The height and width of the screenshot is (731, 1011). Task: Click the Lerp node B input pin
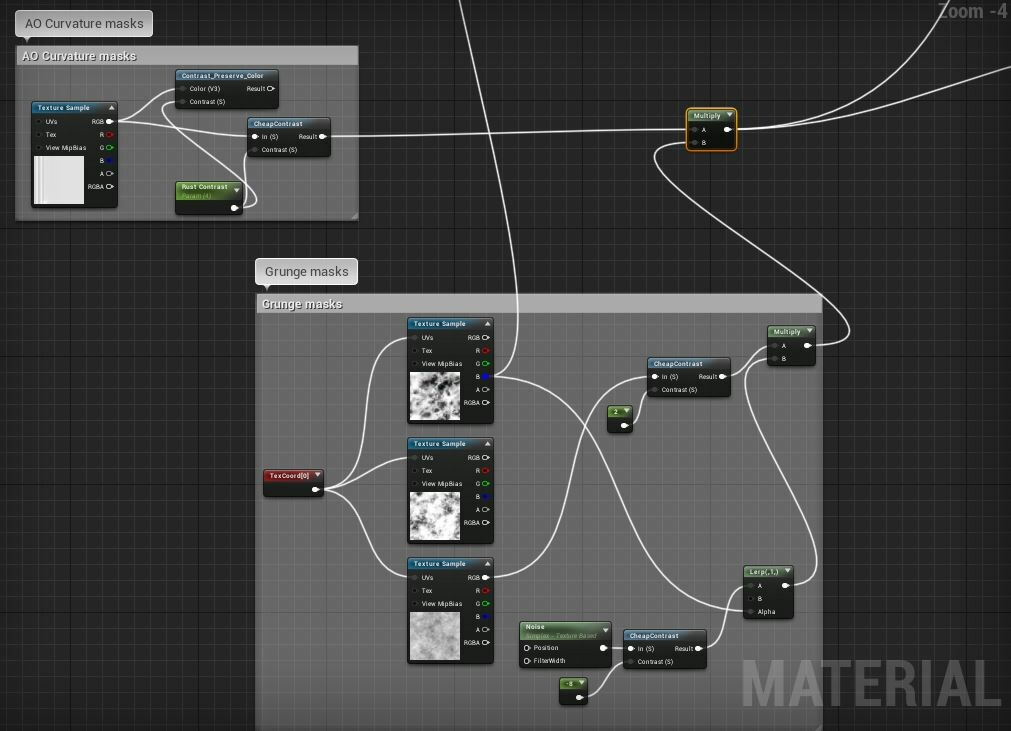(751, 599)
